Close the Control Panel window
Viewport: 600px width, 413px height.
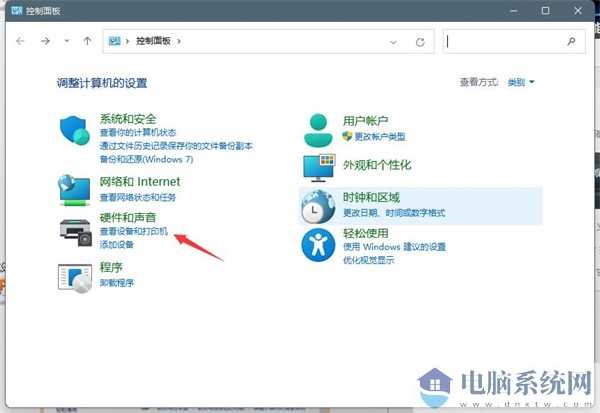coord(578,11)
